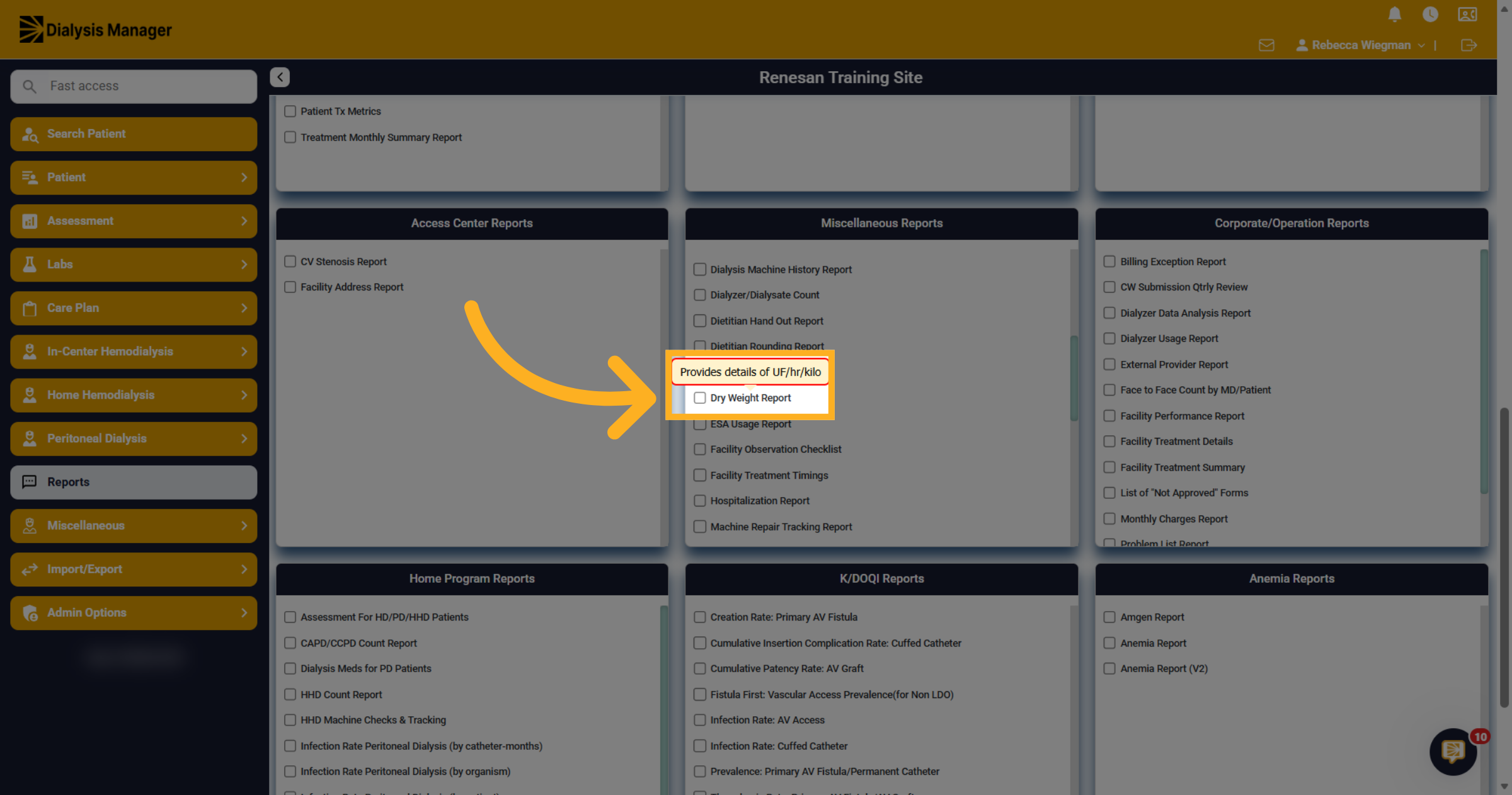Tick the CV Stenosis Report checkbox
1512x795 pixels.
tap(290, 261)
